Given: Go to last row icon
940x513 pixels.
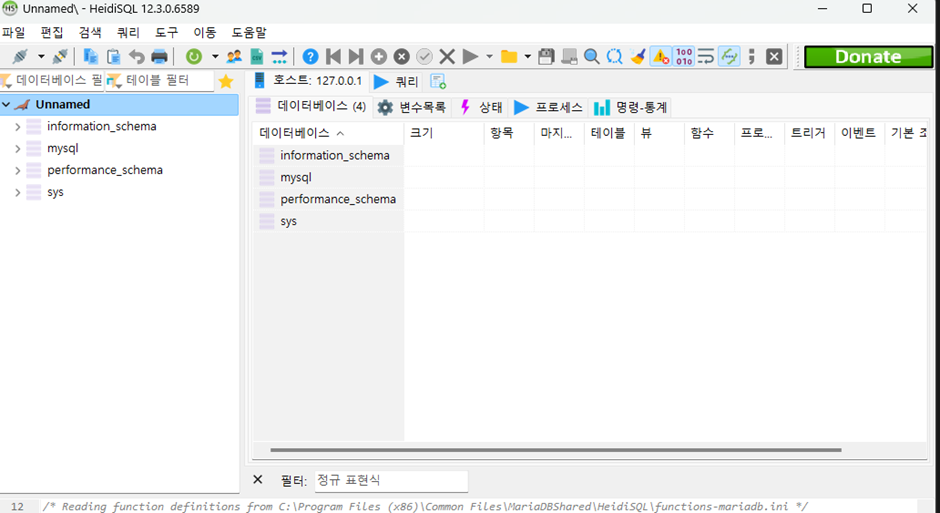Looking at the screenshot, I should click(356, 56).
